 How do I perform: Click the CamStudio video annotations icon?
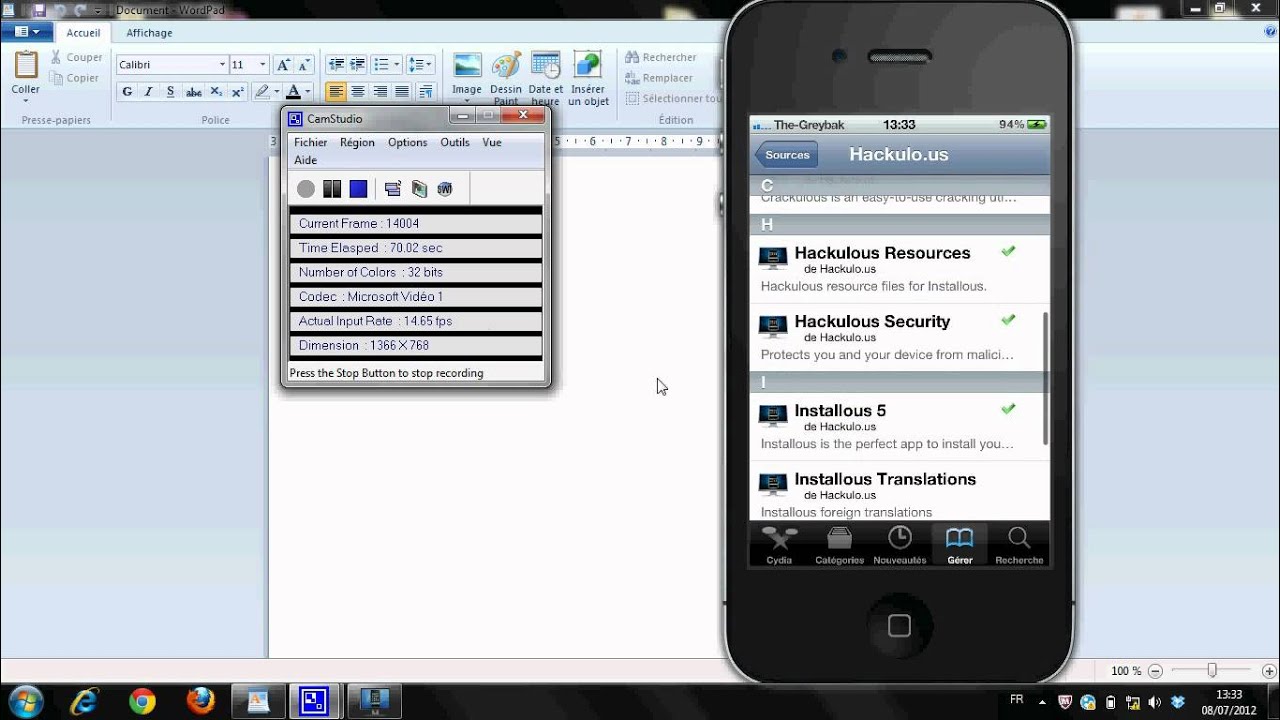click(x=419, y=189)
